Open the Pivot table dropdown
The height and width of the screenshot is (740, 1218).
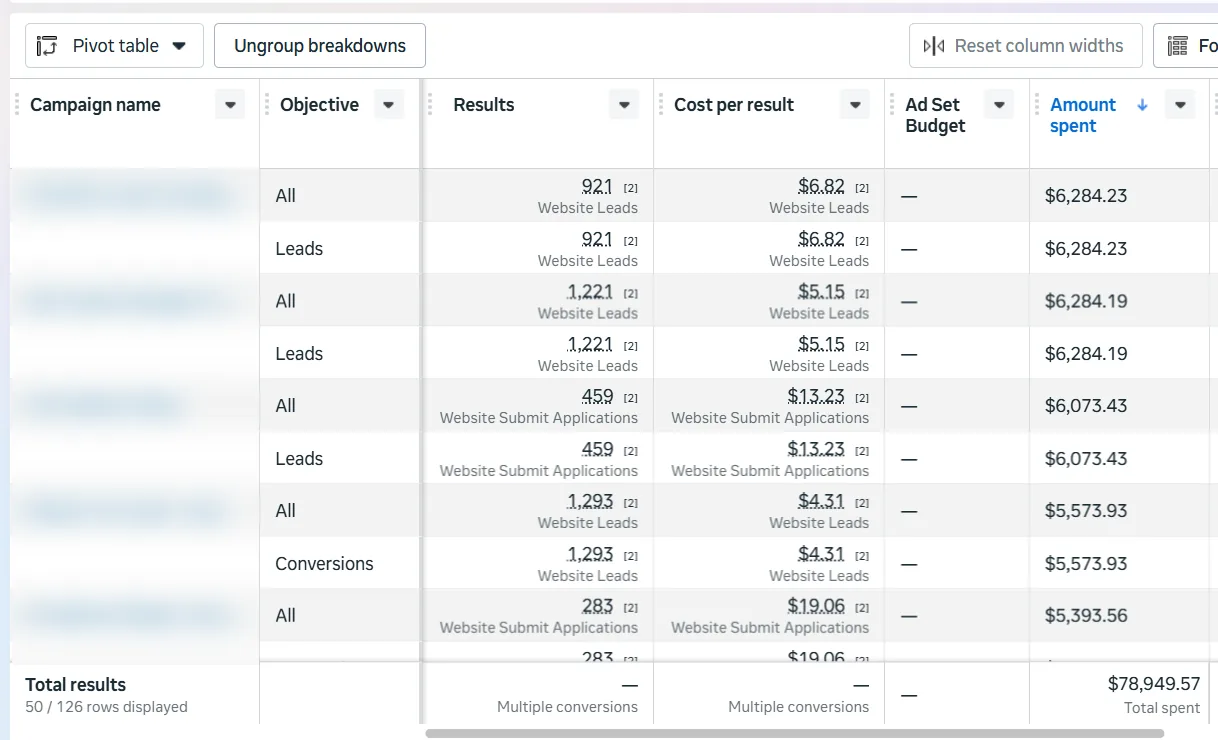coord(114,46)
